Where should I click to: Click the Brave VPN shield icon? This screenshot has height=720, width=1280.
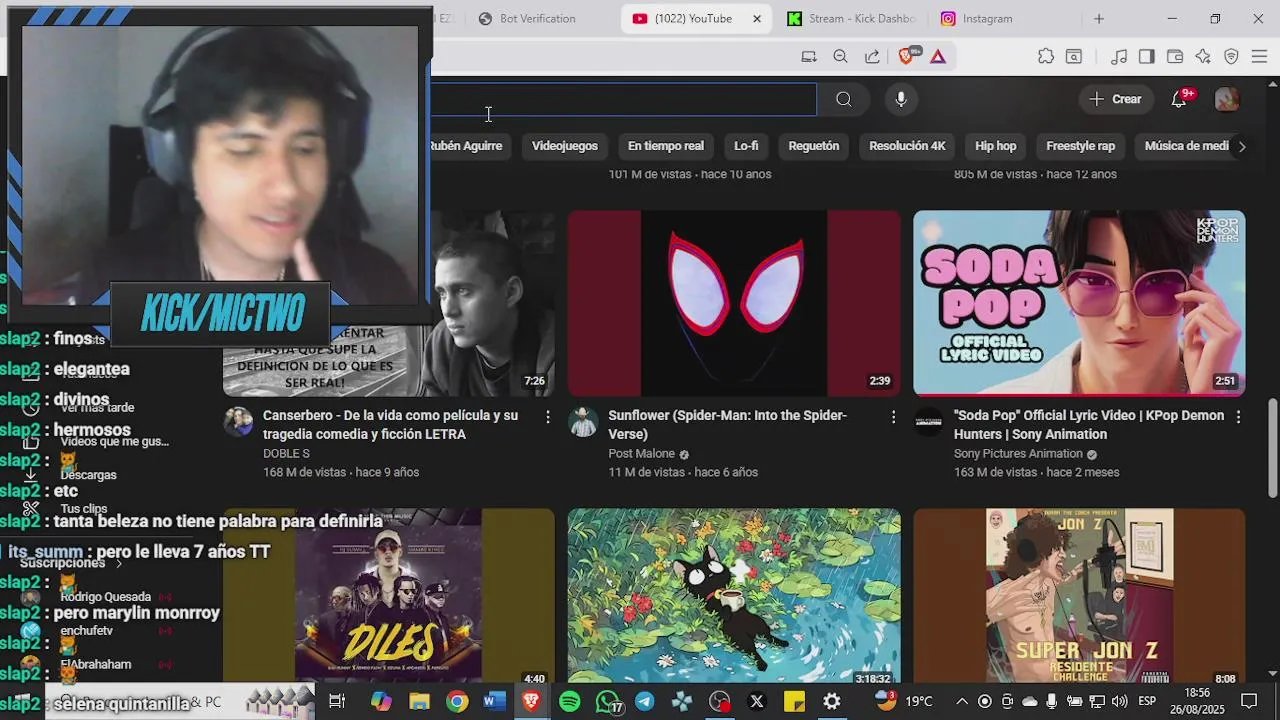[x=1231, y=57]
